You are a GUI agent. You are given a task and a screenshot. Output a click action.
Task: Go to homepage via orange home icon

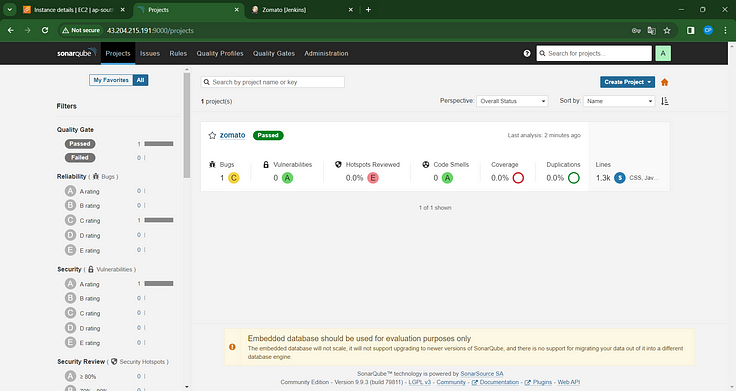click(664, 82)
